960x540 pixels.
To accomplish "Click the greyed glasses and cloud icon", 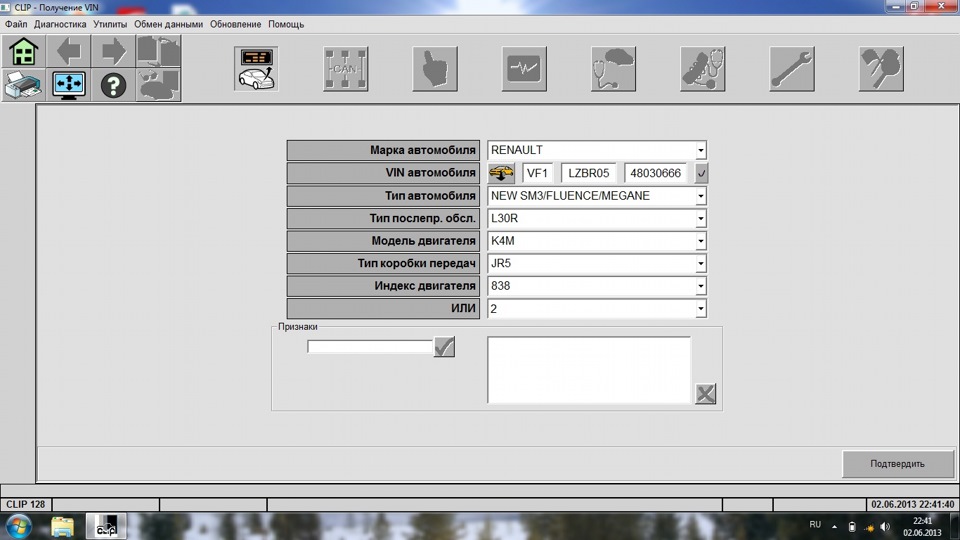I will [x=159, y=84].
